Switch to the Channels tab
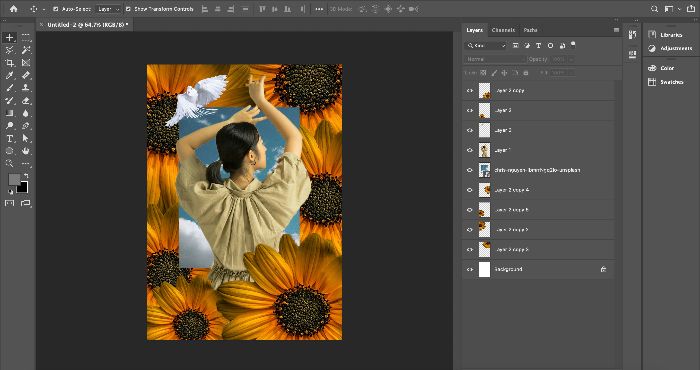The width and height of the screenshot is (700, 370). tap(504, 30)
